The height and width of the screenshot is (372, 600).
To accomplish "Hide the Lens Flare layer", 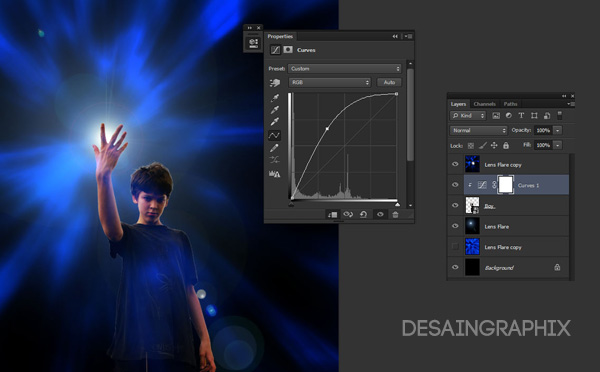I will point(455,226).
